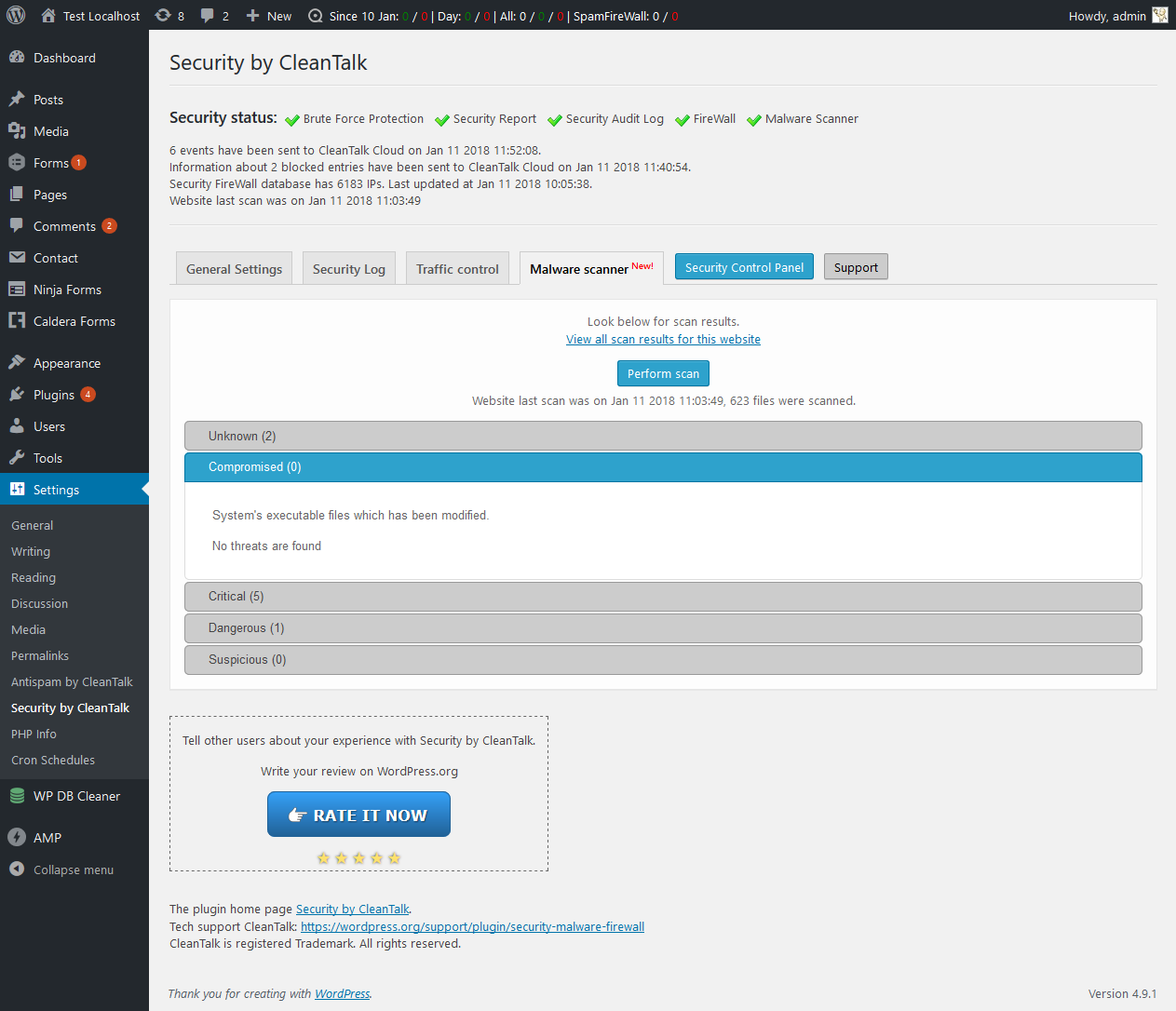The height and width of the screenshot is (1011, 1176).
Task: Open Cron Schedules submenu item
Action: click(x=53, y=761)
